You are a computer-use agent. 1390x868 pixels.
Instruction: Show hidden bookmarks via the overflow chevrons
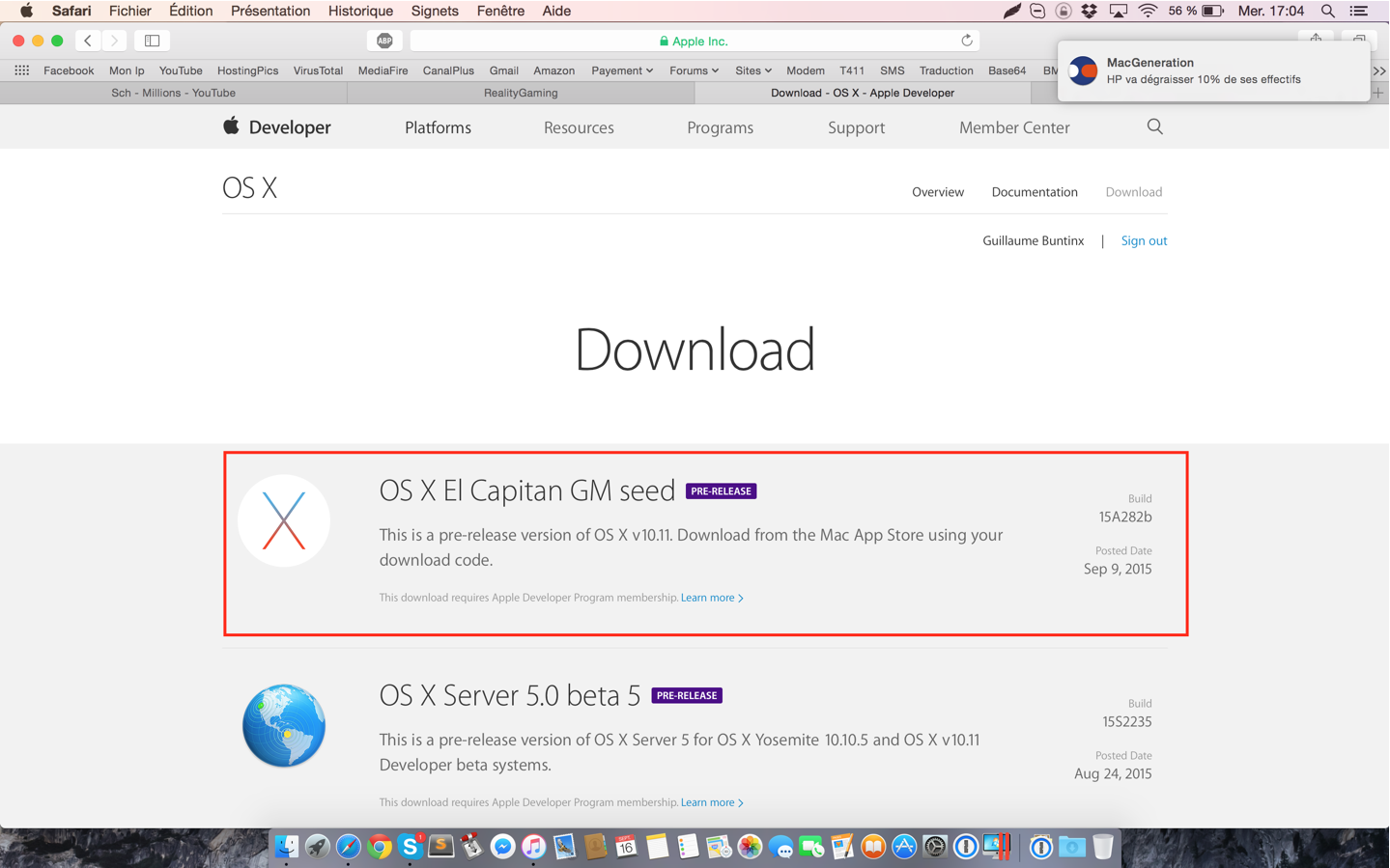1379,70
